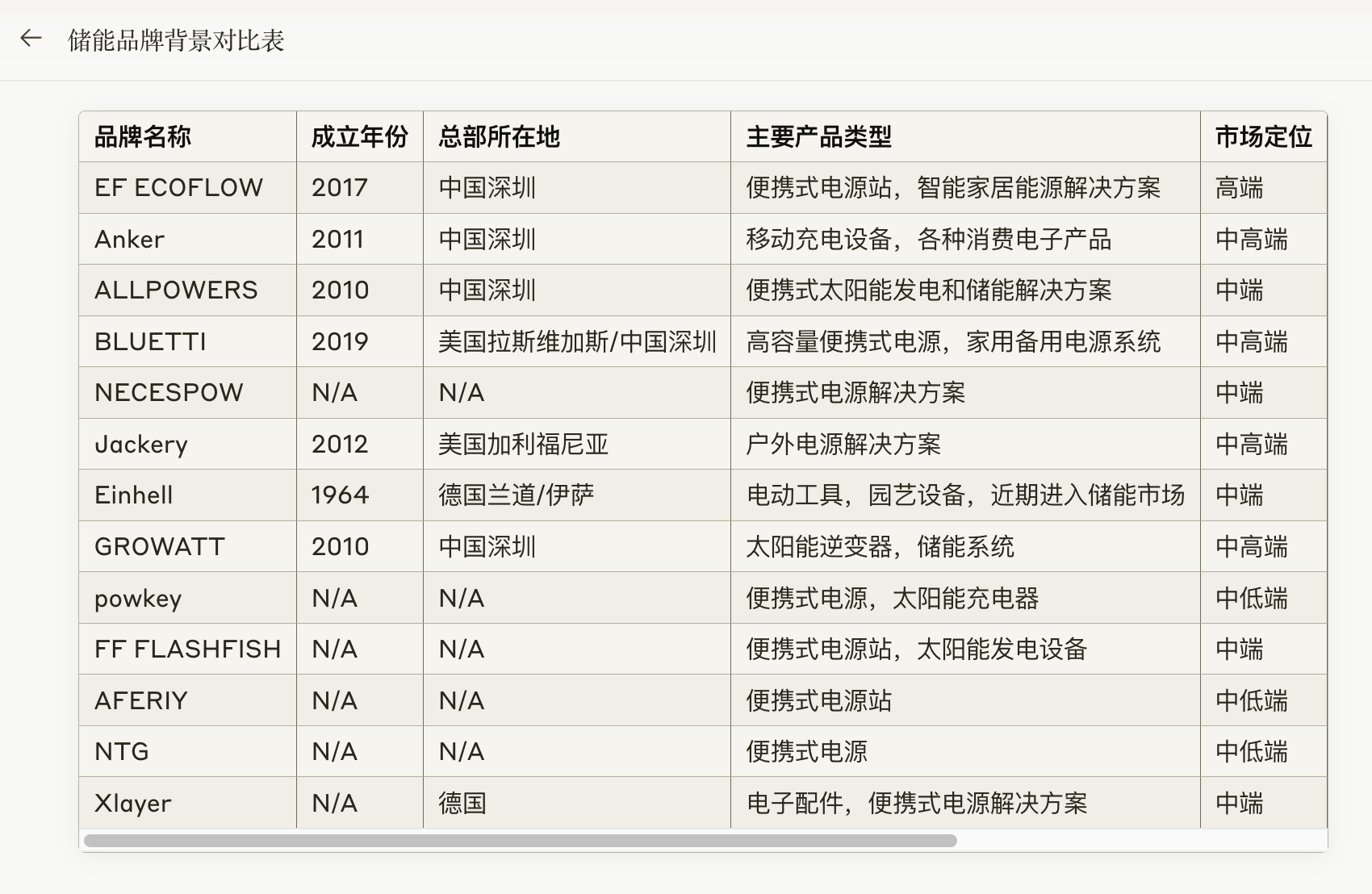
Task: Select powkey market position 中低端
Action: pyautogui.click(x=1264, y=598)
